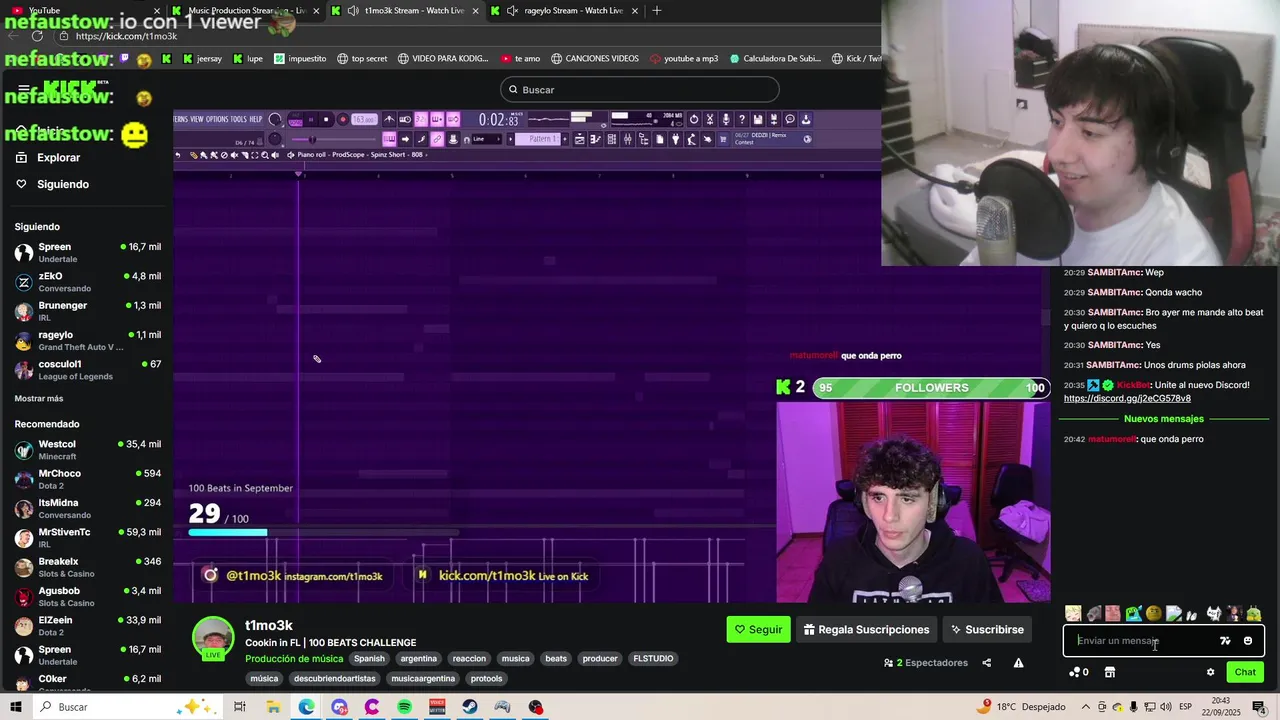Open ItsMidna recommended channel

click(x=87, y=509)
